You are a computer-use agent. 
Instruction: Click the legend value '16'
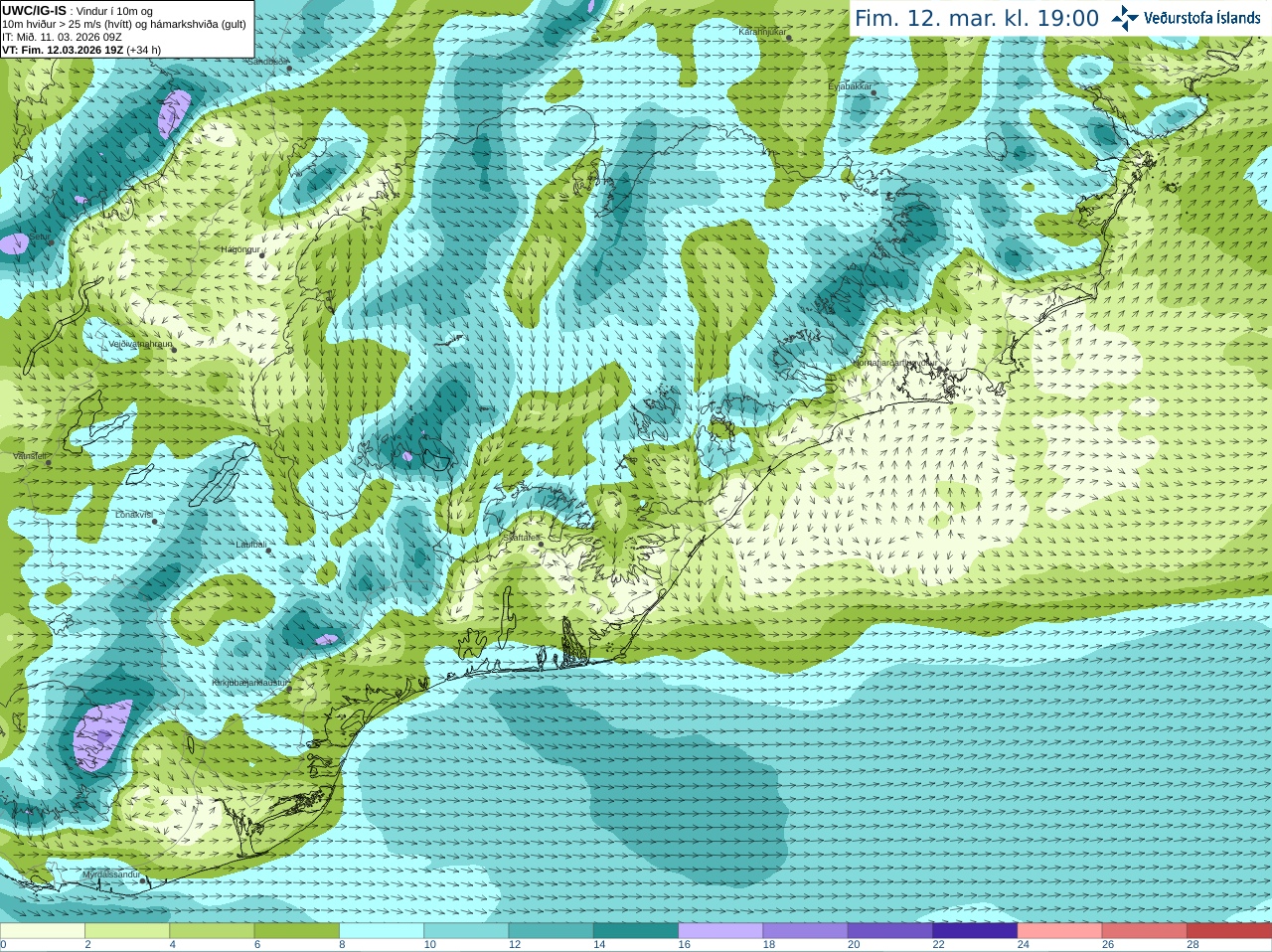pyautogui.click(x=684, y=945)
